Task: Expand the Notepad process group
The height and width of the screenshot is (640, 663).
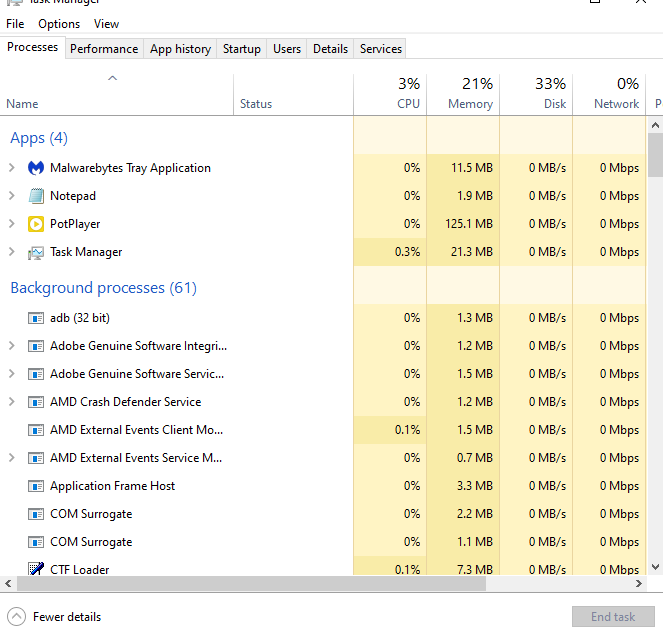Action: click(12, 196)
